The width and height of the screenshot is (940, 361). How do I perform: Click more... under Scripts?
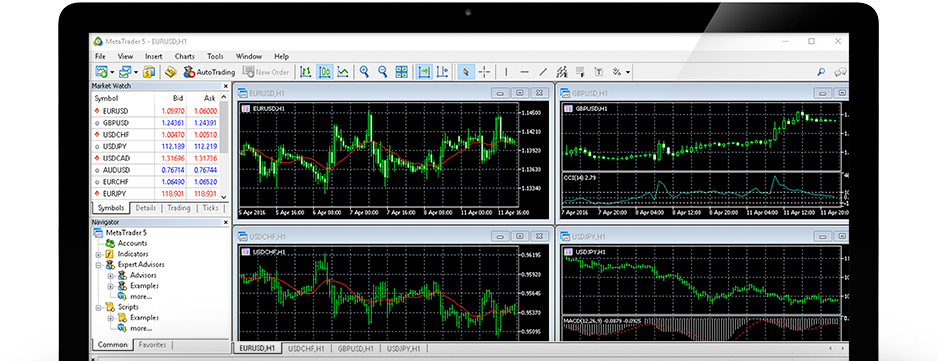141,328
